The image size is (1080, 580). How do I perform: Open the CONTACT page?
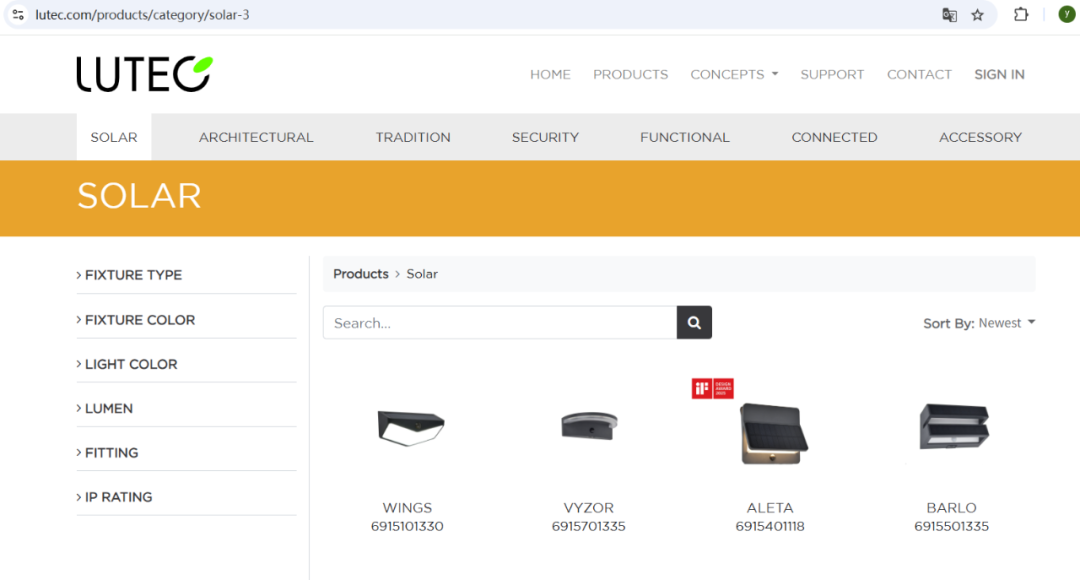(919, 74)
